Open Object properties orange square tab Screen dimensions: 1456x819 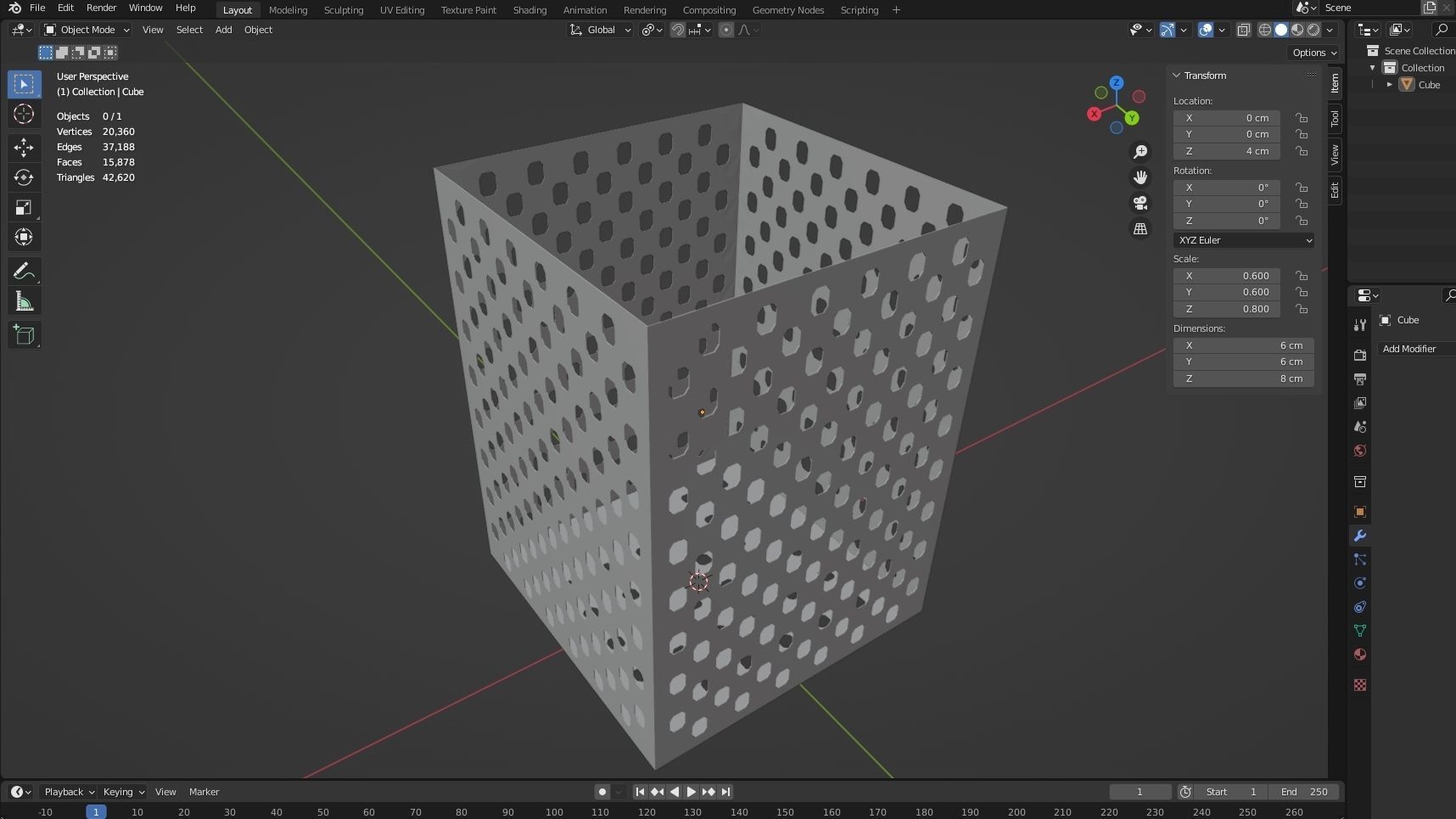[x=1360, y=512]
